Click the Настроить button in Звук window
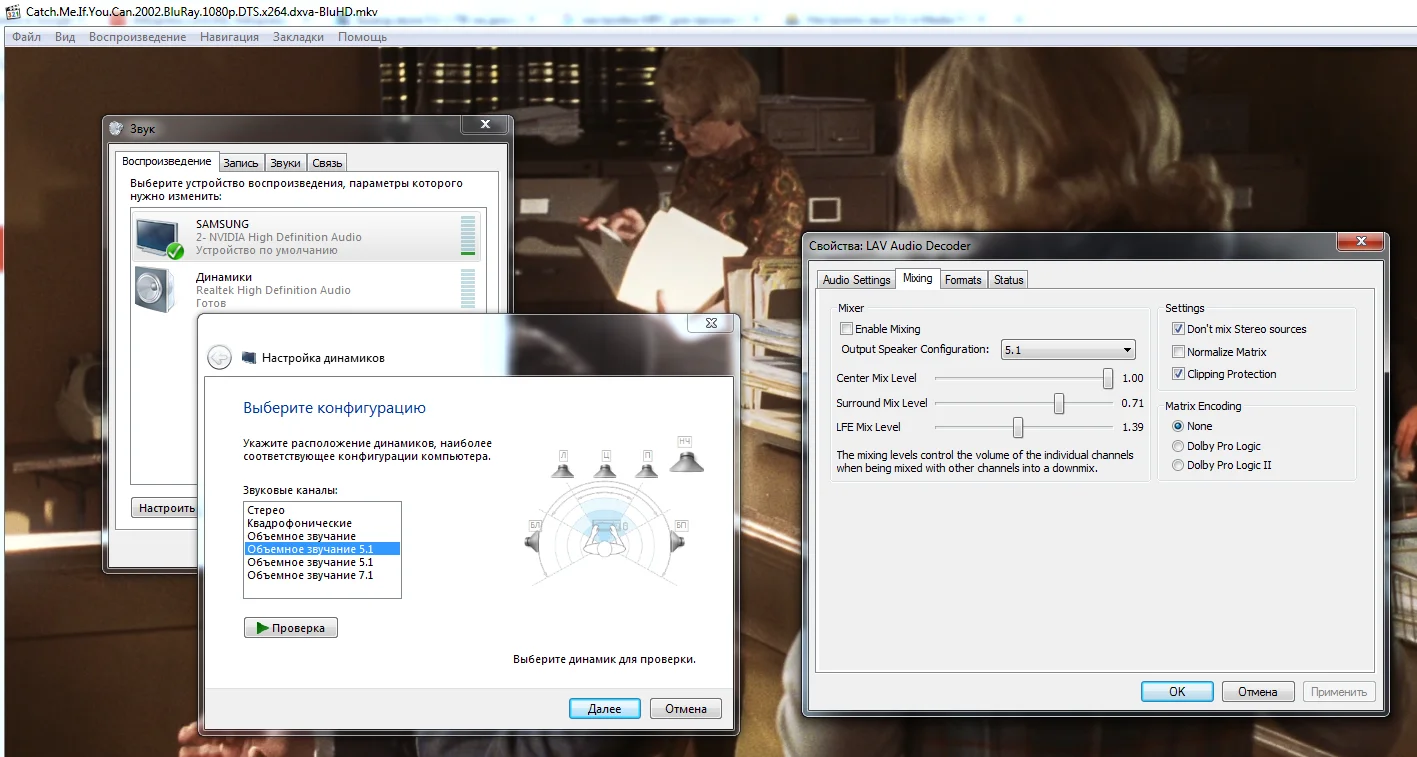The width and height of the screenshot is (1417, 757). point(165,508)
